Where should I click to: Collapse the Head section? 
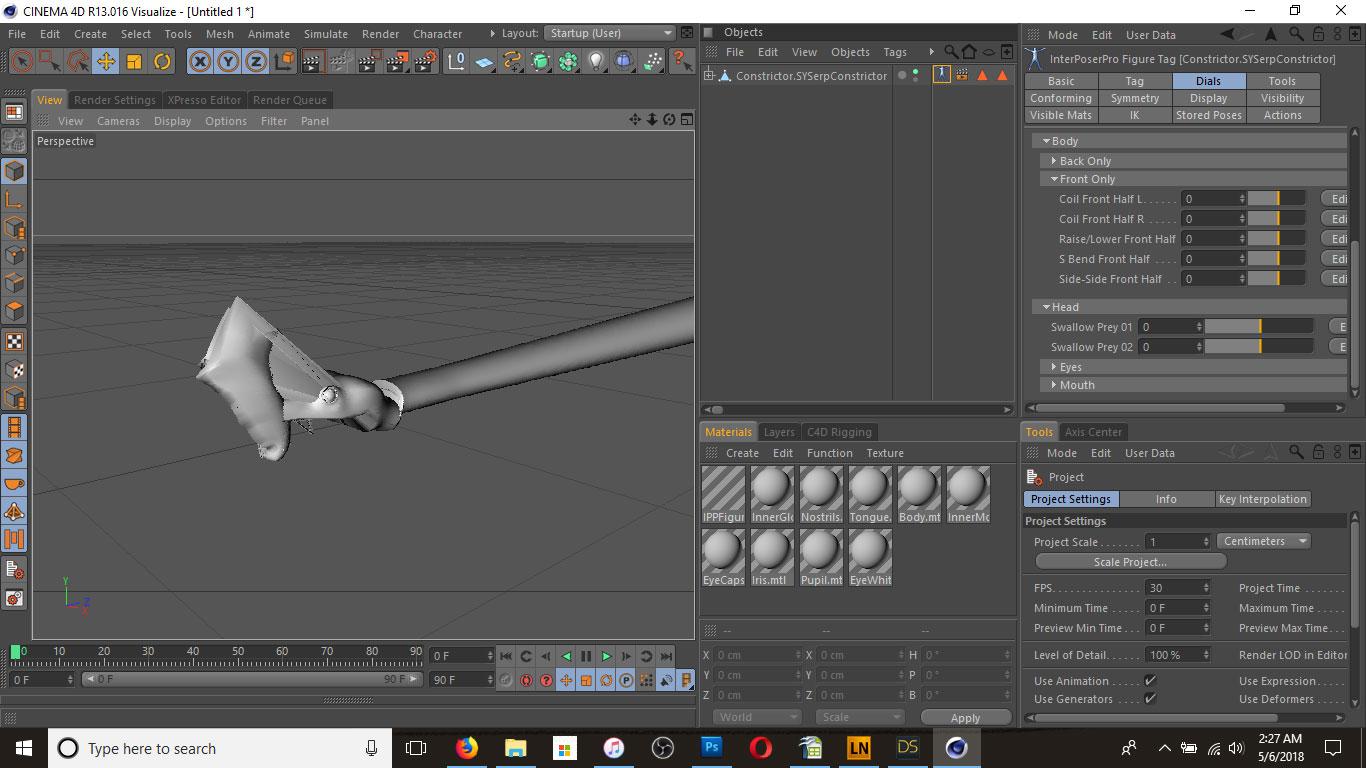click(x=1046, y=307)
